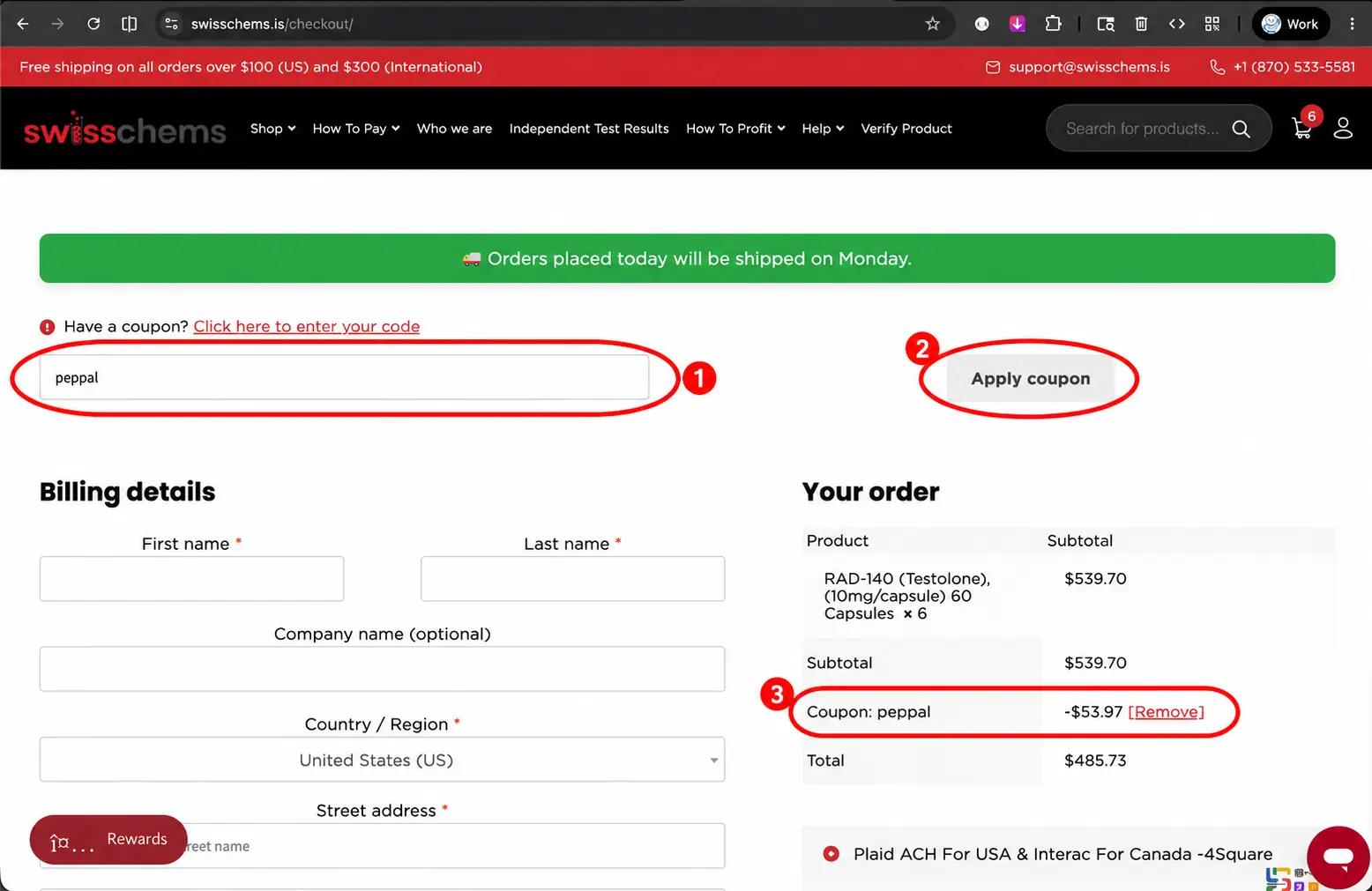Click the Company name input field
The height and width of the screenshot is (891, 1372).
click(x=382, y=669)
